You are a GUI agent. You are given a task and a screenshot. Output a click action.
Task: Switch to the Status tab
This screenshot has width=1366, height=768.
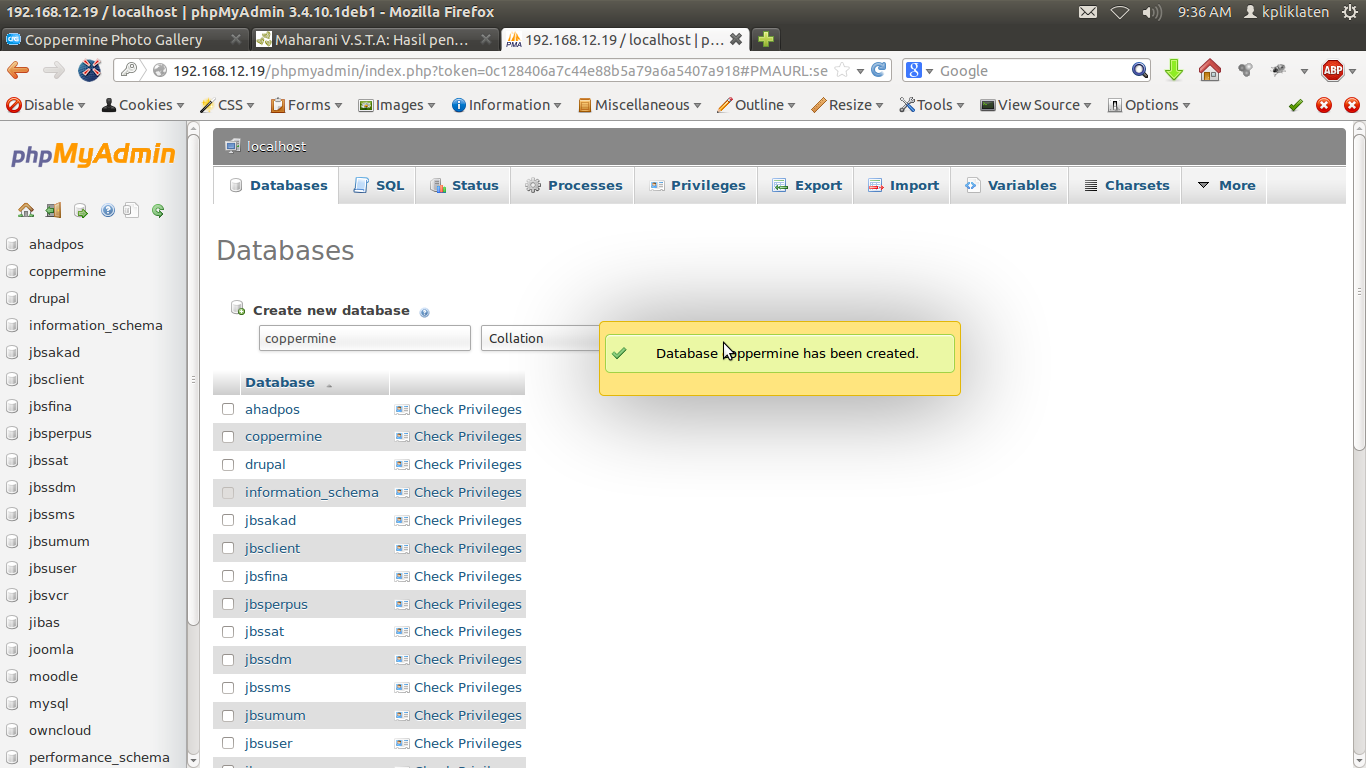click(464, 185)
